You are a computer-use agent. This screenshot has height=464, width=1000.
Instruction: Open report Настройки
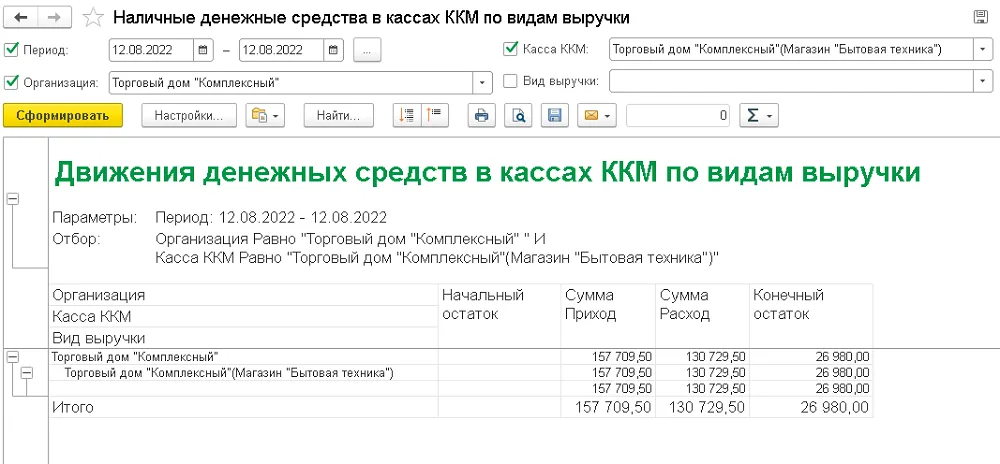click(189, 115)
